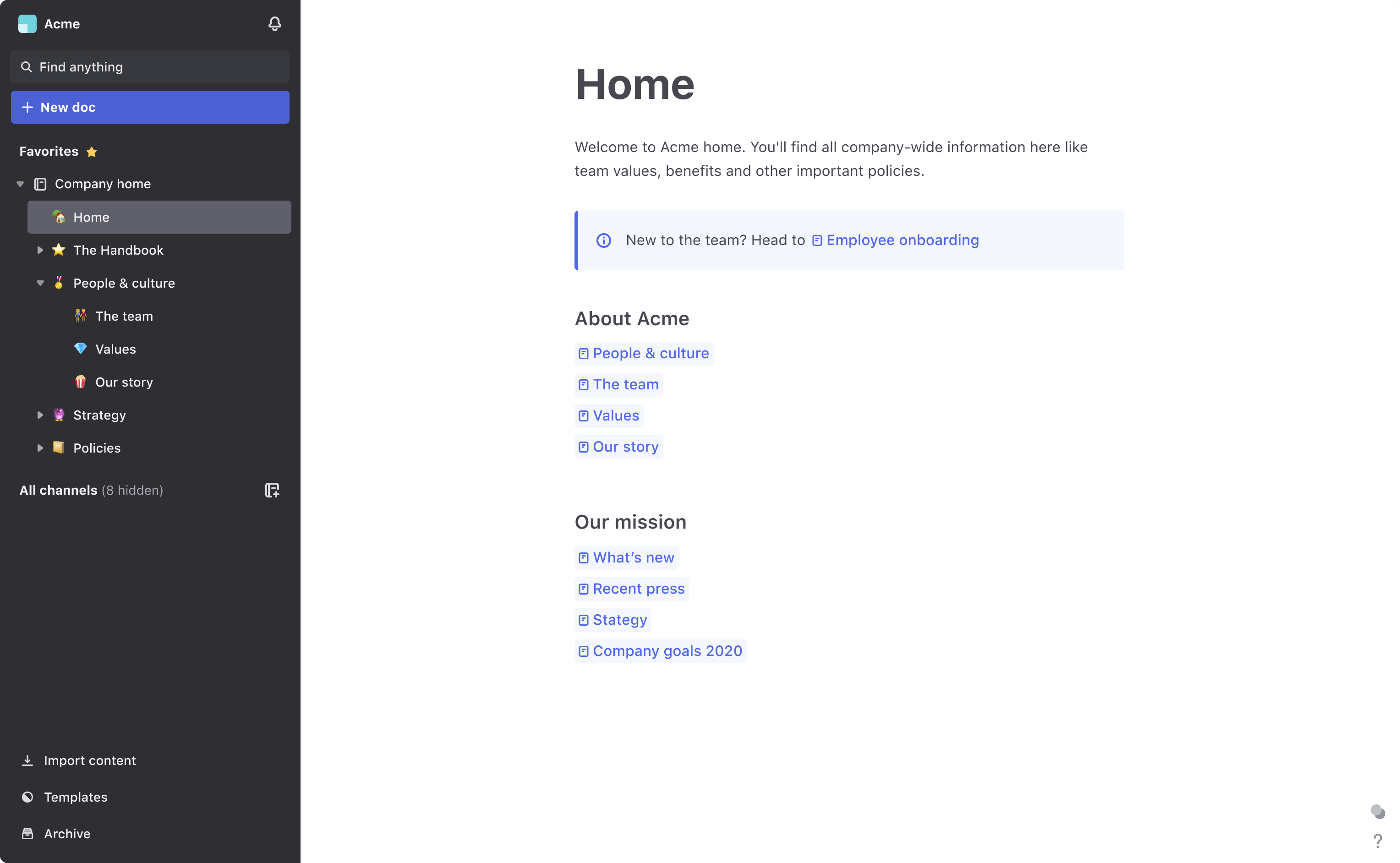Open The team link in page
The width and height of the screenshot is (1400, 863).
618,385
